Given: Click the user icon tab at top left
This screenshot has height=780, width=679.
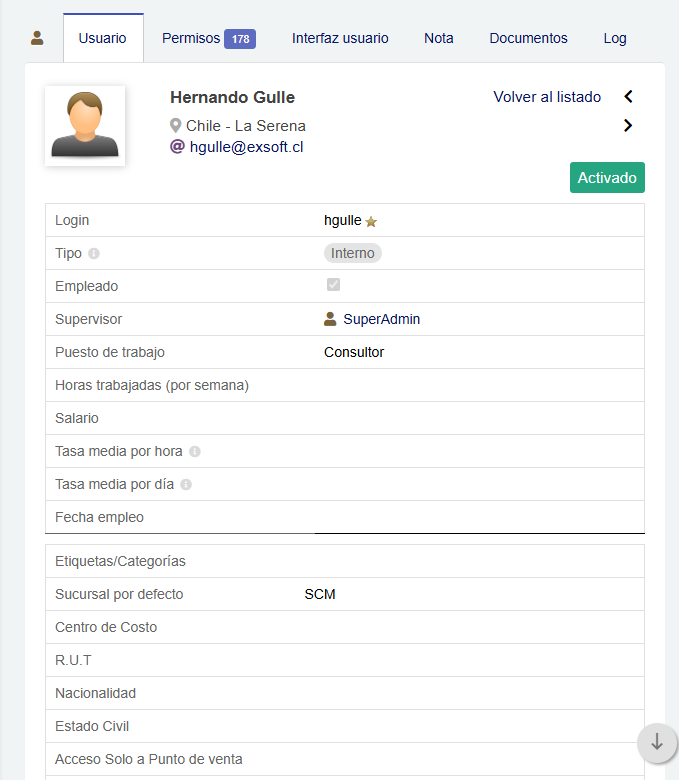Looking at the screenshot, I should click(x=37, y=38).
